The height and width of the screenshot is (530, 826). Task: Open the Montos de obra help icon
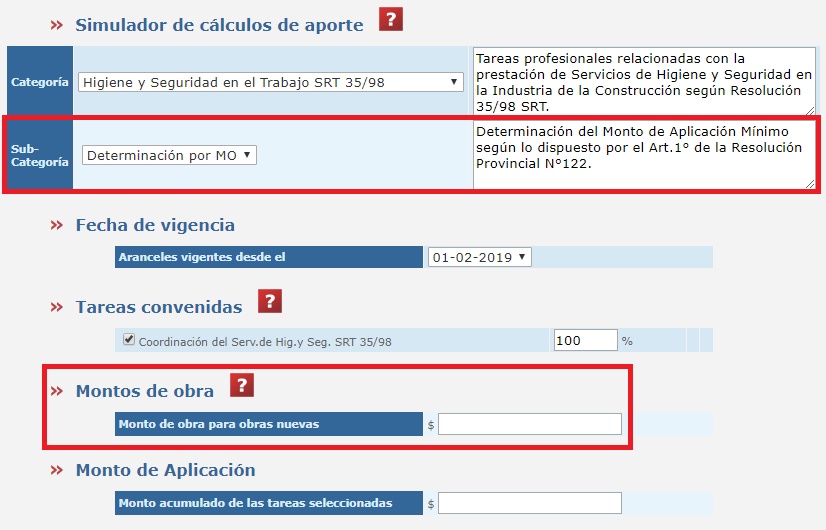(x=242, y=386)
